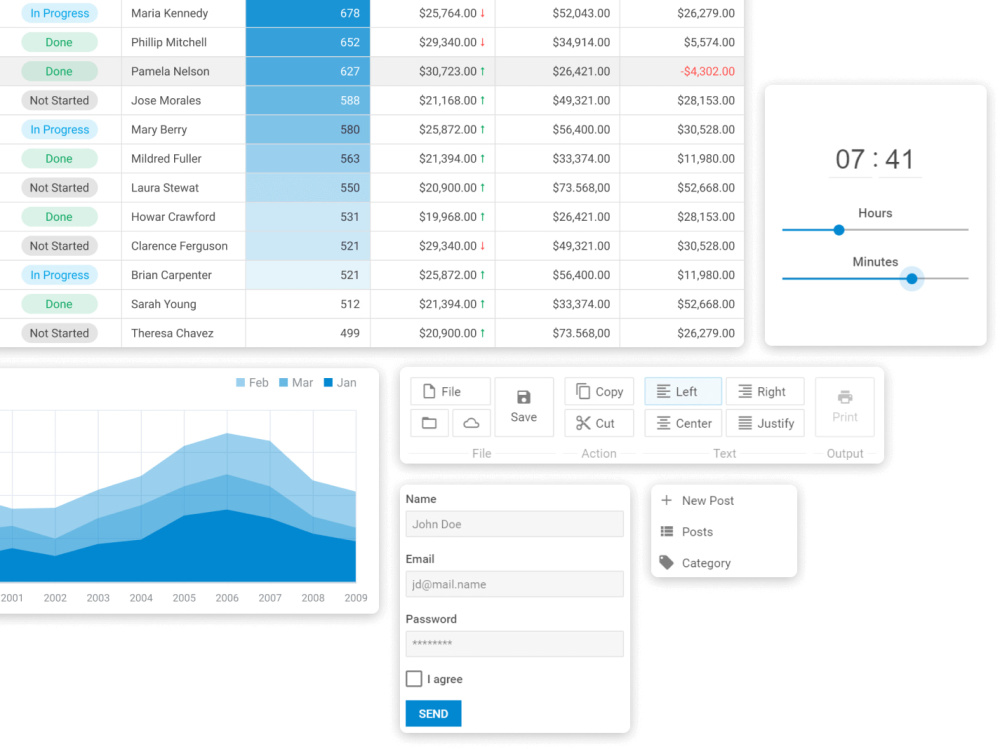This screenshot has width=1000, height=749.
Task: Toggle the Mar legend swatch
Action: coord(283,382)
